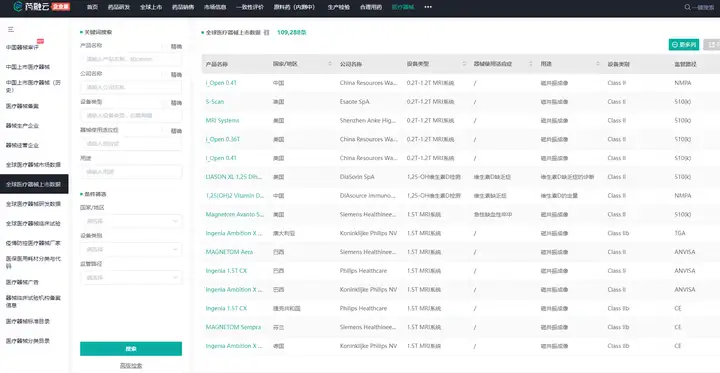
Task: Open product link MRI Systems
Action: click(x=222, y=120)
